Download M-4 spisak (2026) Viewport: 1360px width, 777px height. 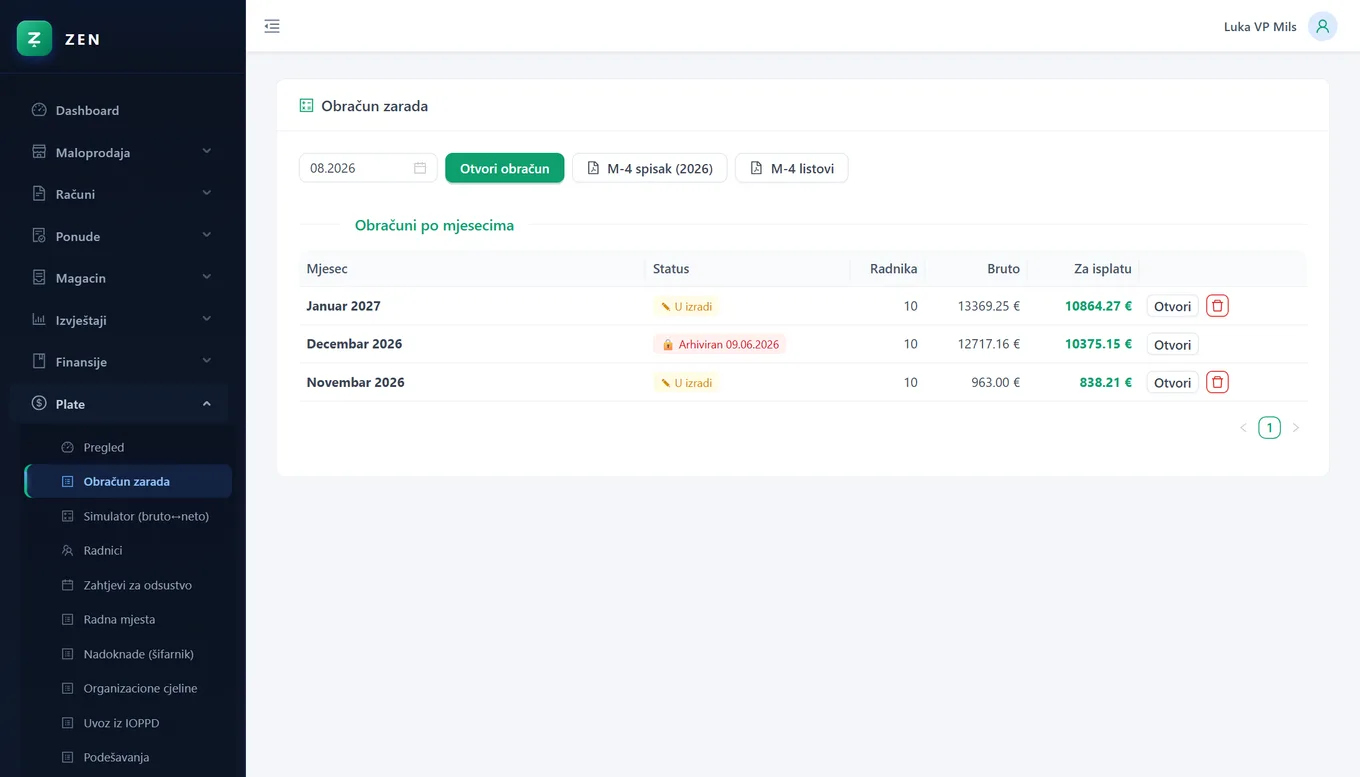coord(650,168)
